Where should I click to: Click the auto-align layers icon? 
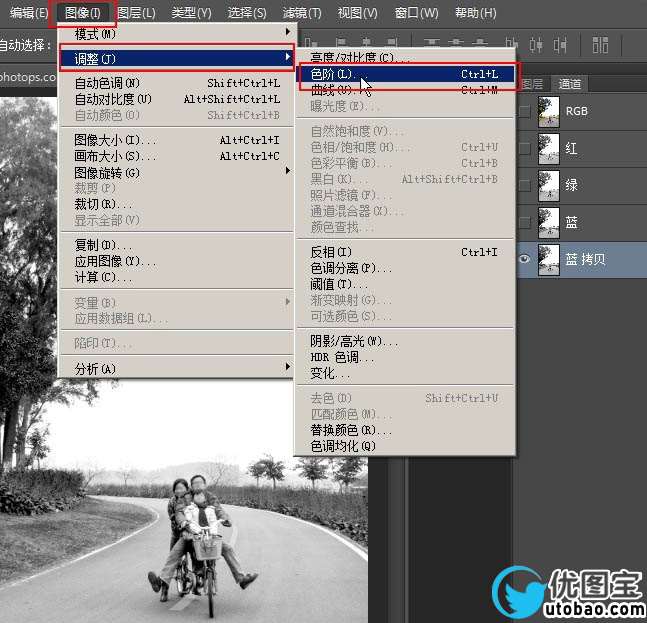[x=600, y=45]
